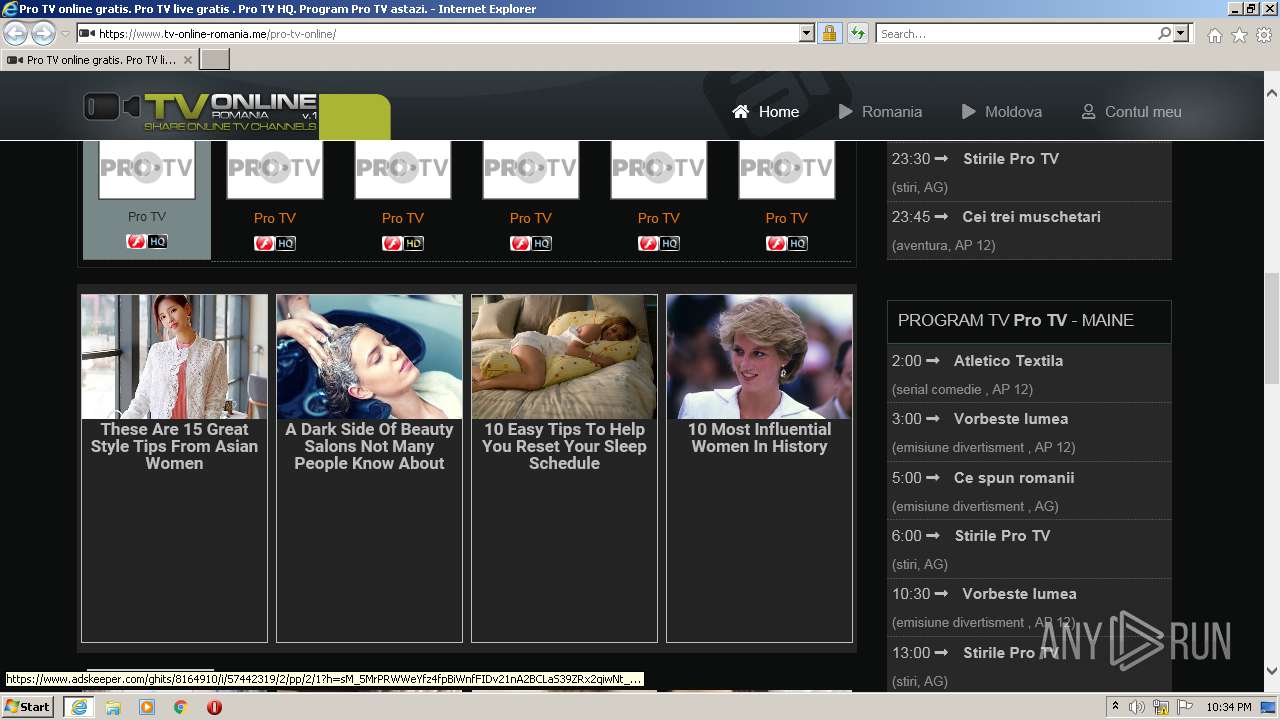
Task: Click the page scrollbar up arrow
Action: (1272, 92)
